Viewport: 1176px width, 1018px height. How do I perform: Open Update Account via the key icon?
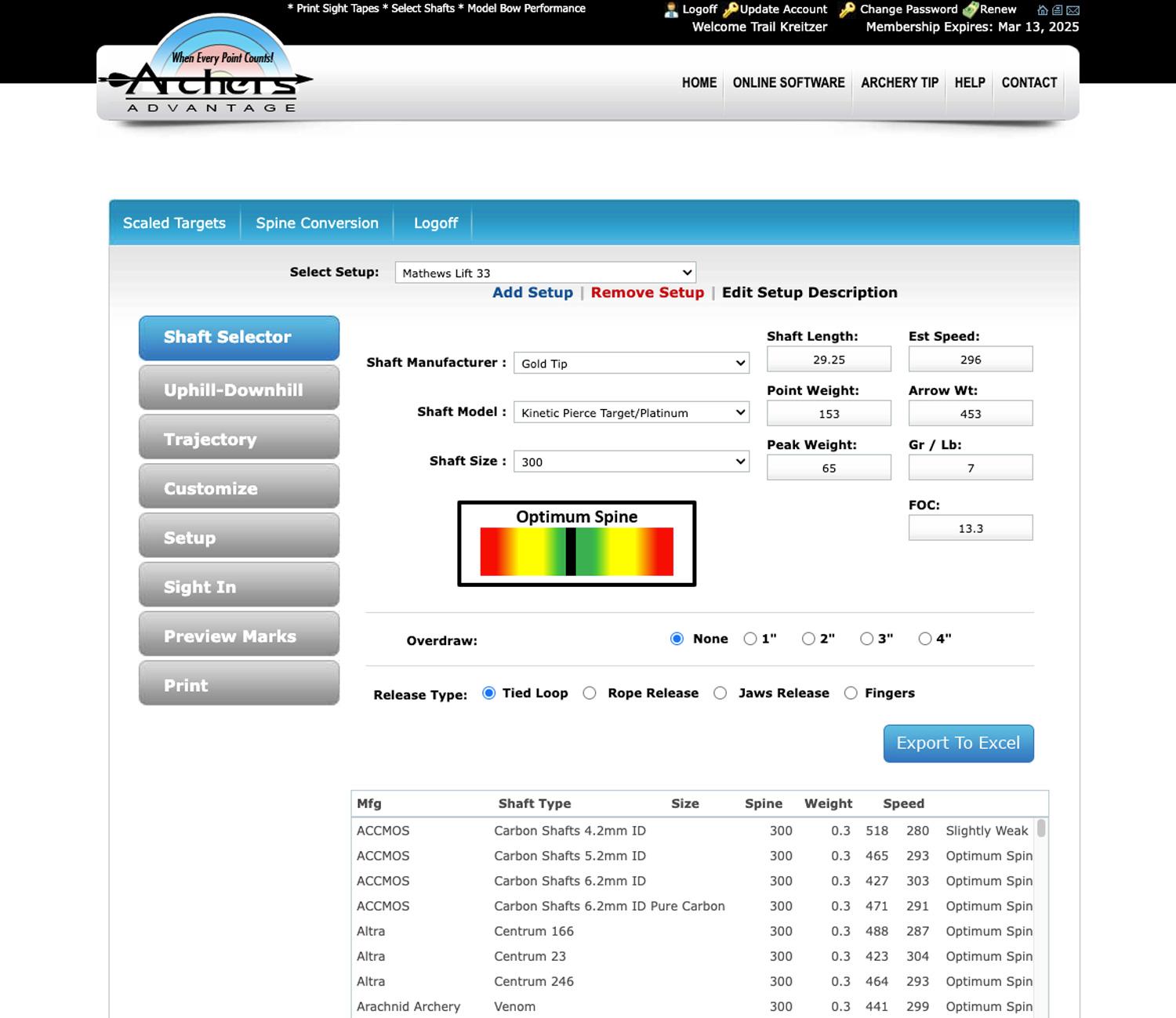click(x=731, y=9)
